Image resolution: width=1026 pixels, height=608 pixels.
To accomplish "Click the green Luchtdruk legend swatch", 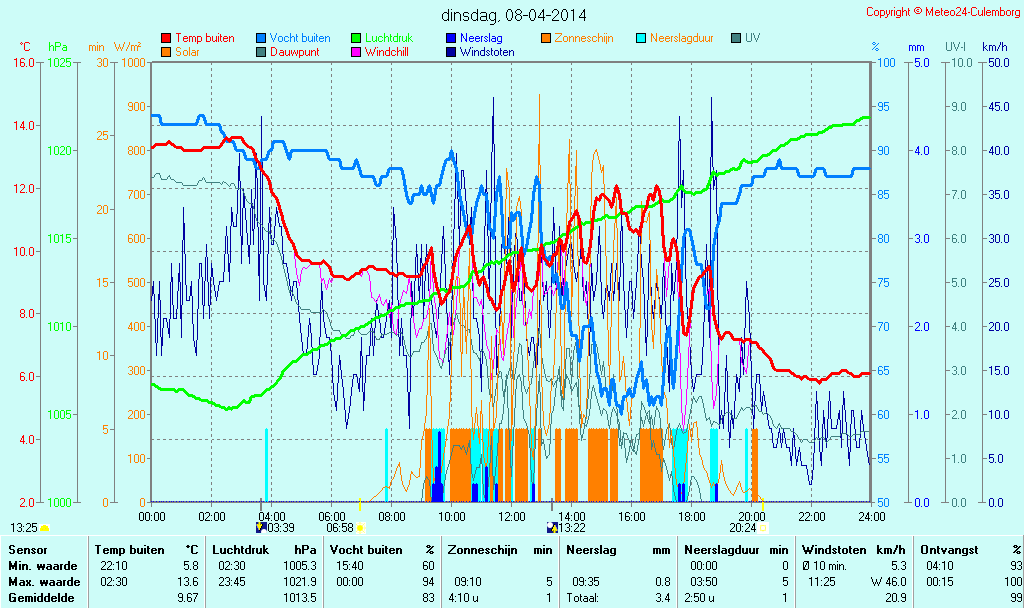I will point(356,39).
